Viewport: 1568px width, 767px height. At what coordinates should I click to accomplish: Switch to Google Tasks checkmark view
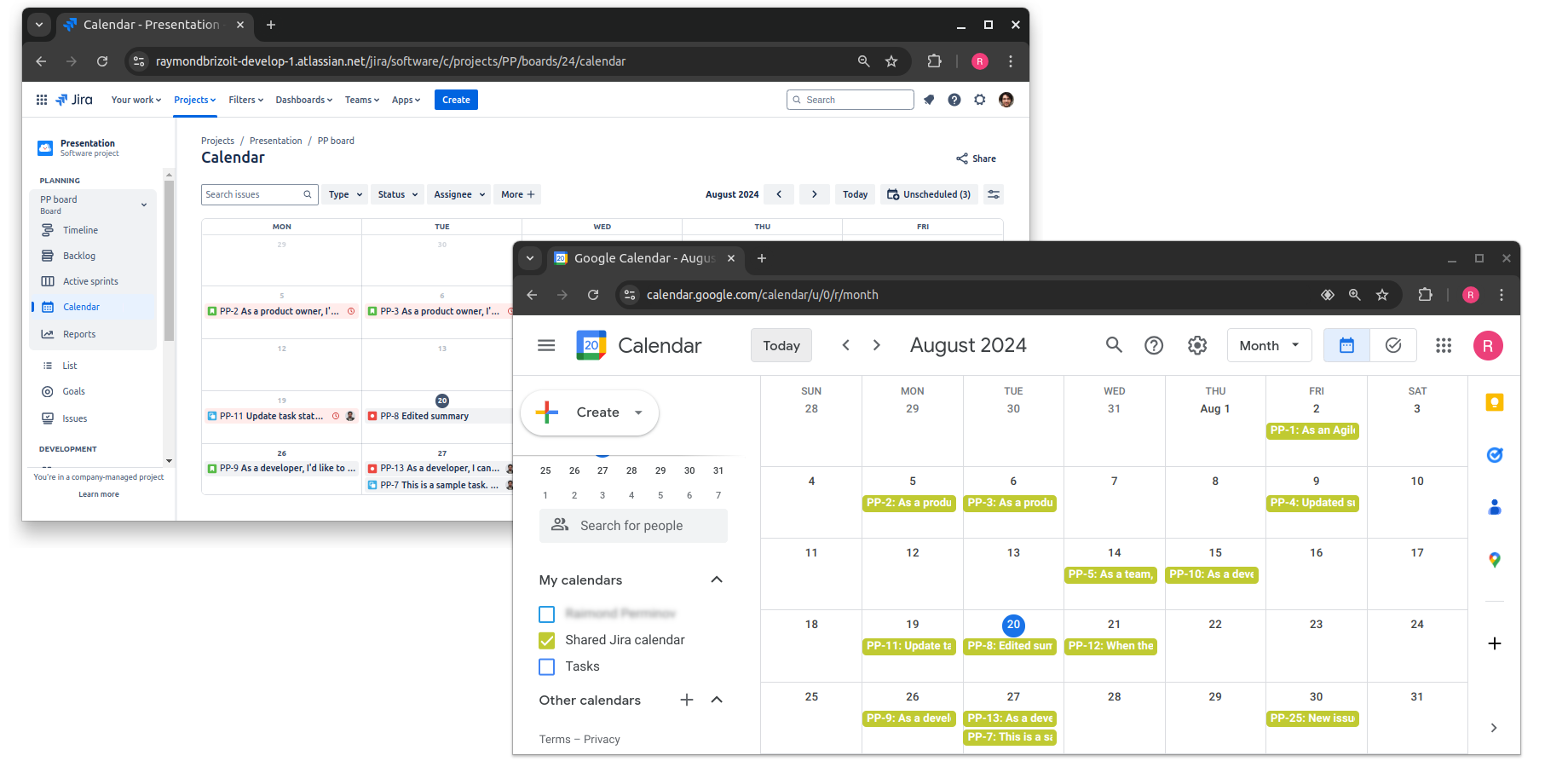(x=1393, y=345)
